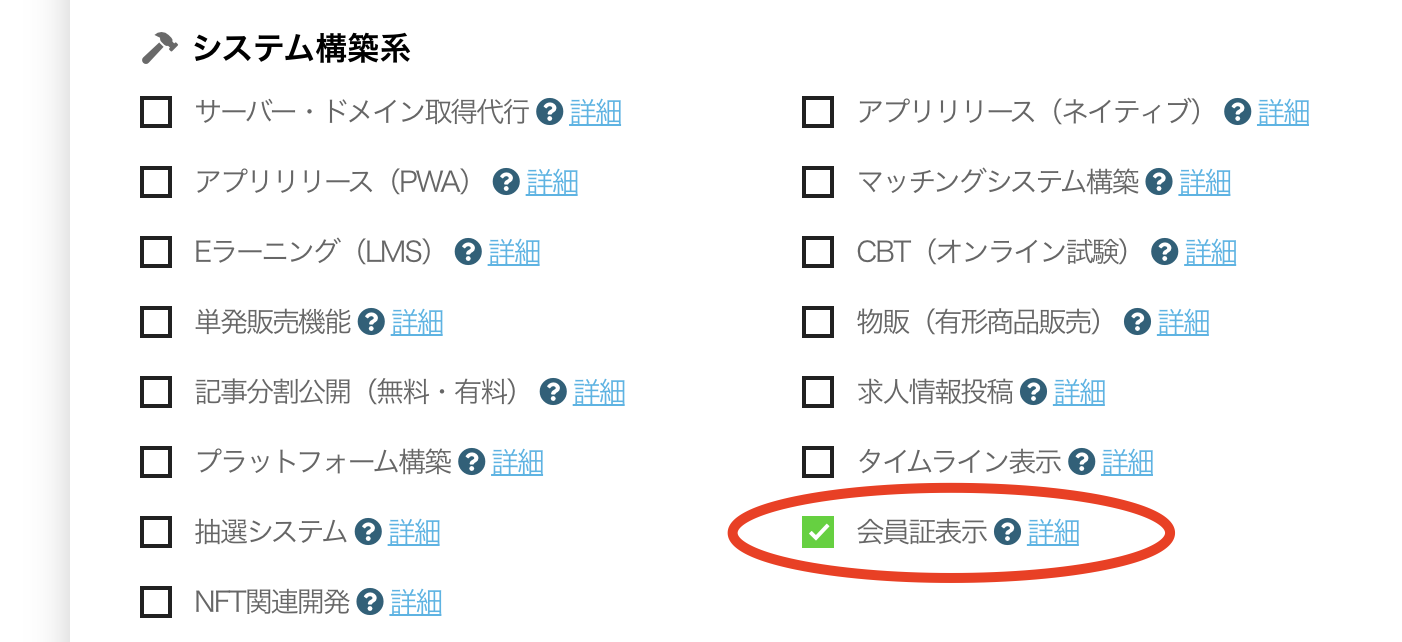Click the help icon beside NFT関連開発
Viewport: 1402px width, 642px height.
click(371, 602)
